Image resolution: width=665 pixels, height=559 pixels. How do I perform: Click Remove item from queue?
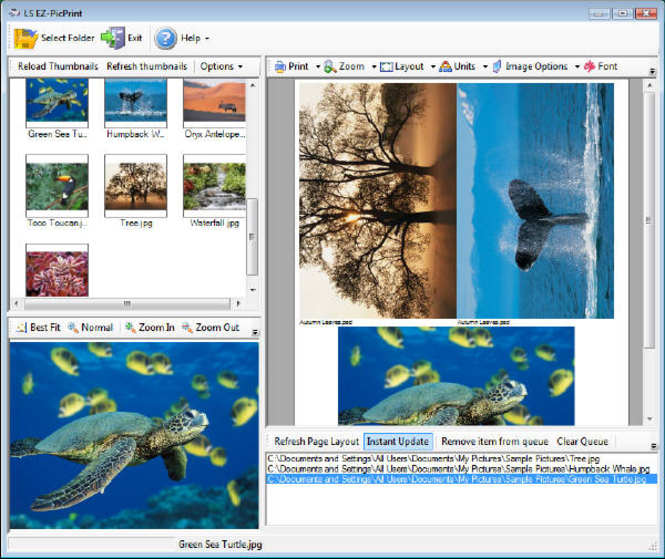tap(495, 442)
